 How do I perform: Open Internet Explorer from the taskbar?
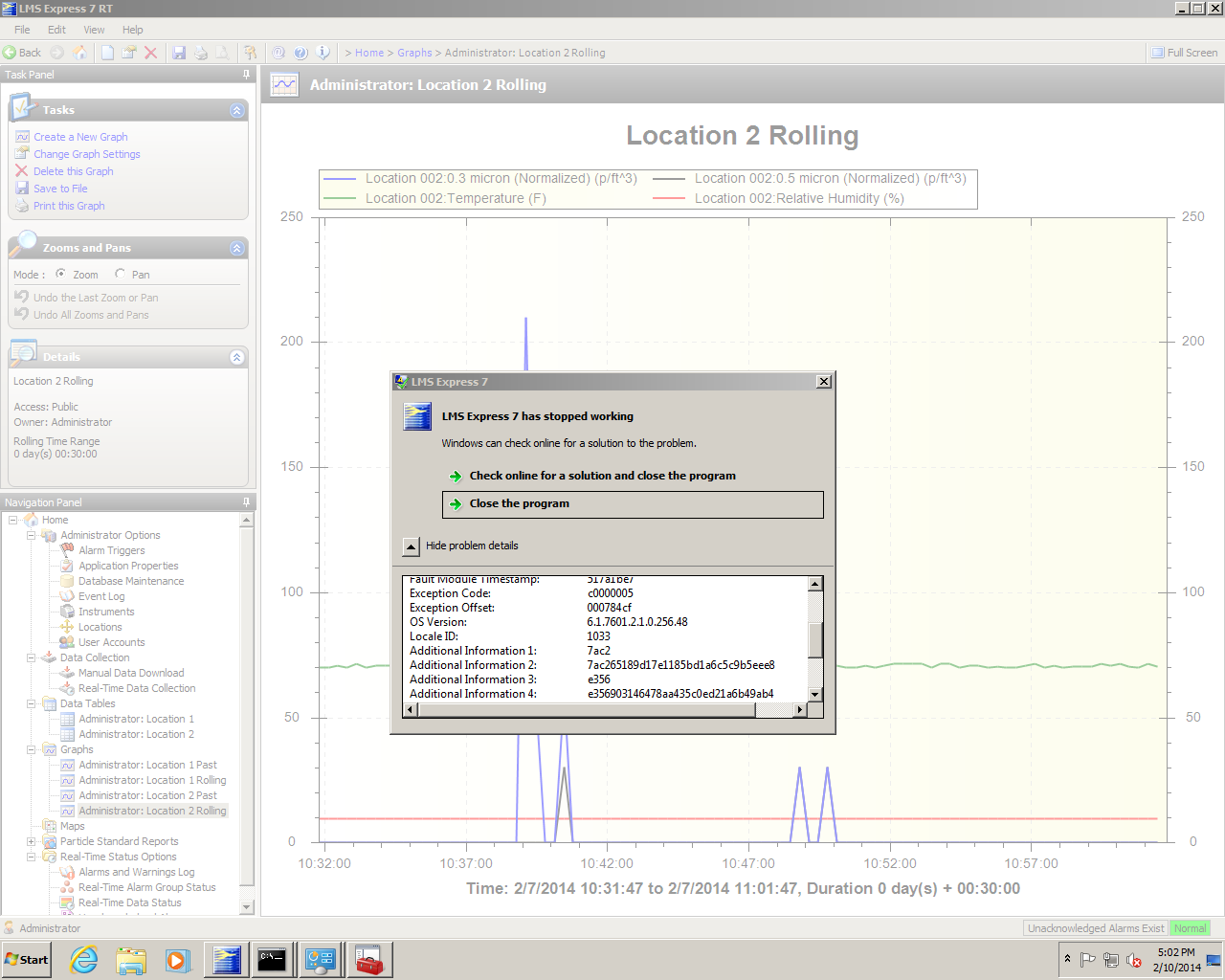coord(84,960)
